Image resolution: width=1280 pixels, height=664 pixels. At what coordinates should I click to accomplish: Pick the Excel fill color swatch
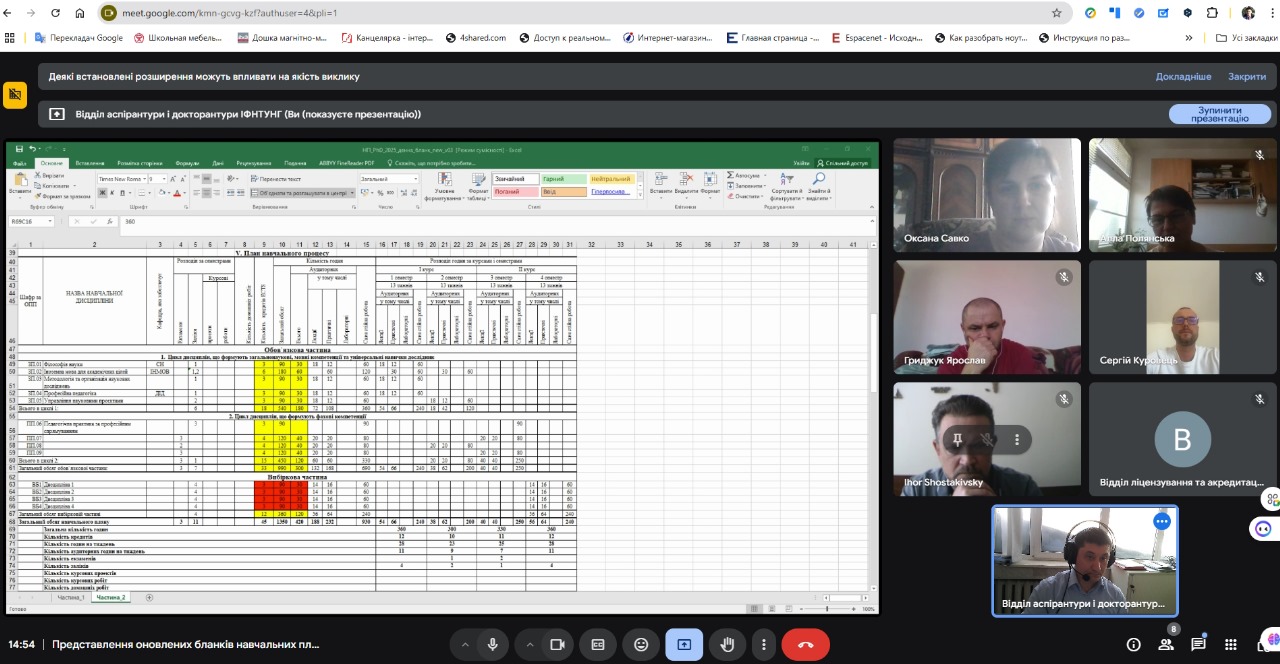[161, 193]
